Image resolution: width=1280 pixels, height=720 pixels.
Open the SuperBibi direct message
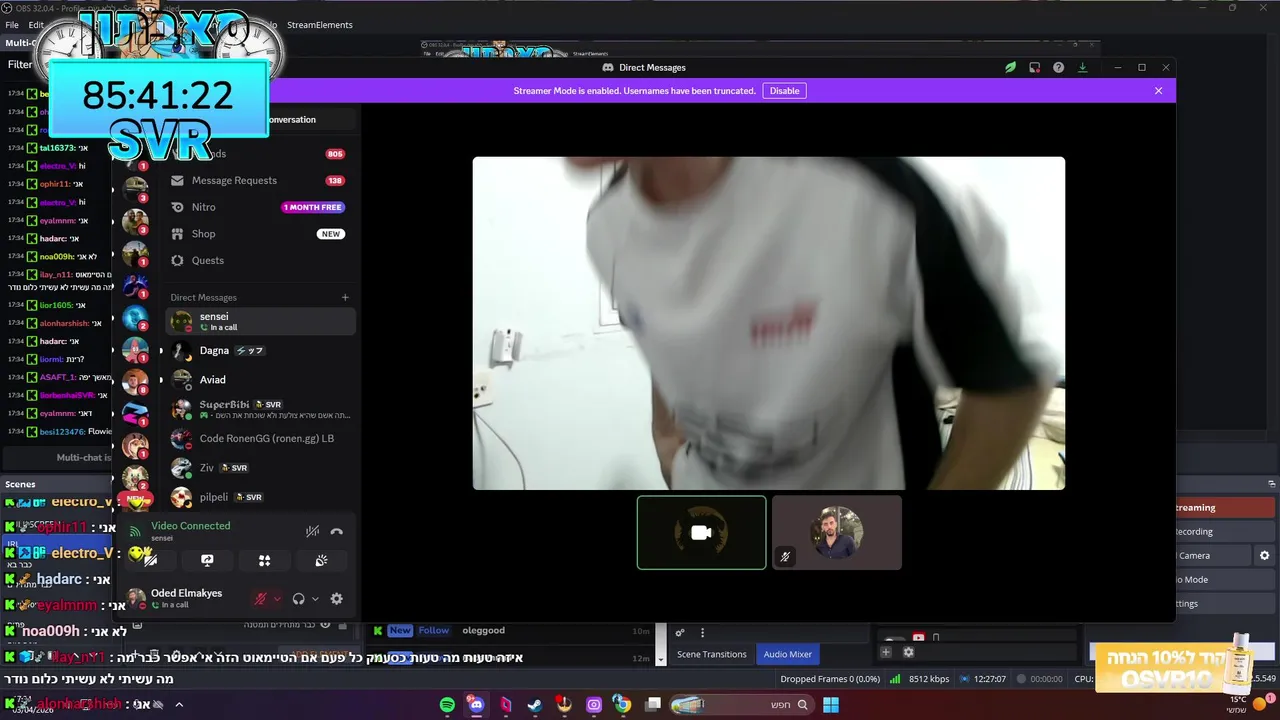[x=260, y=409]
